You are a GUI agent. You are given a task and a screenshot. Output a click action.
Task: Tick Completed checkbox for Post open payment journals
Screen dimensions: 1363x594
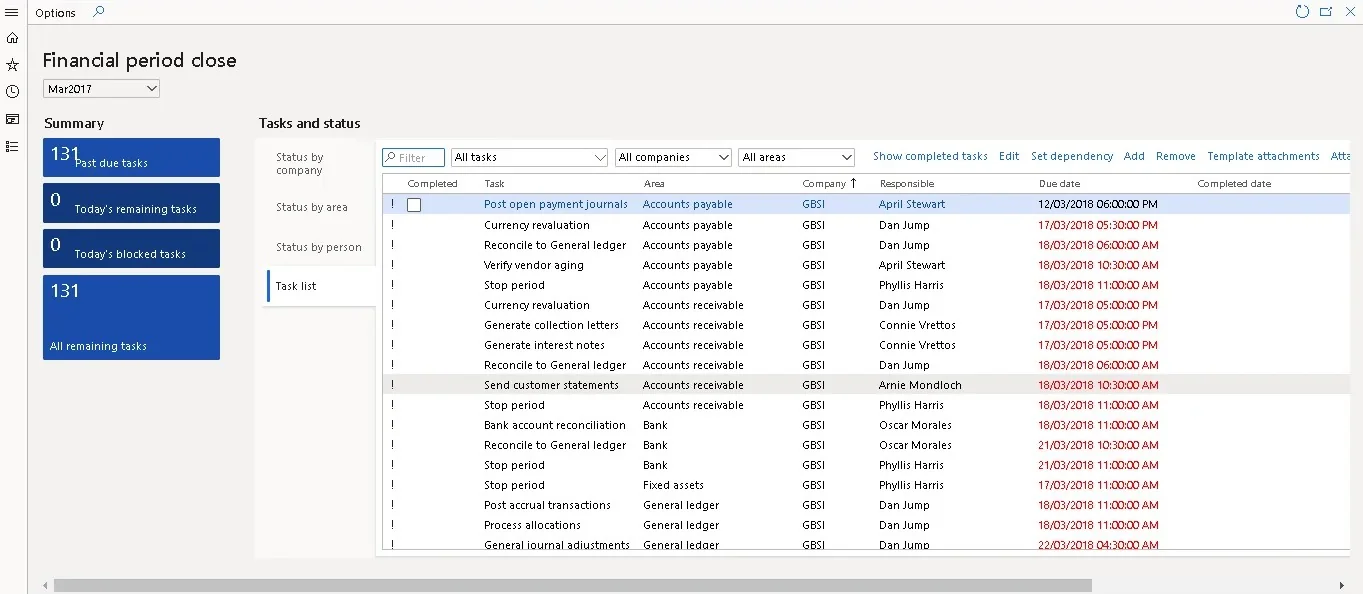pyautogui.click(x=414, y=204)
